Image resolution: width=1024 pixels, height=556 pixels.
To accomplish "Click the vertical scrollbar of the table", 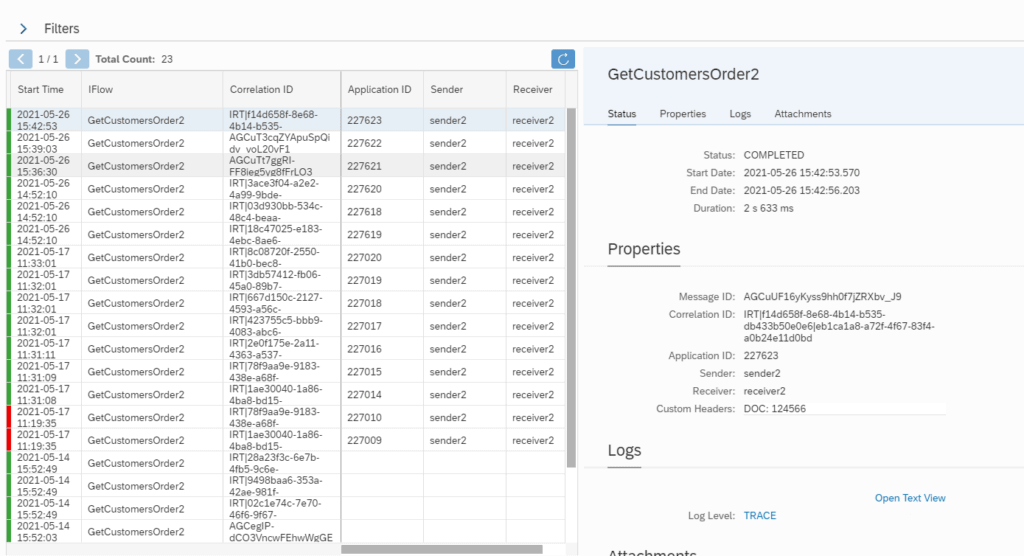I will coord(571,287).
